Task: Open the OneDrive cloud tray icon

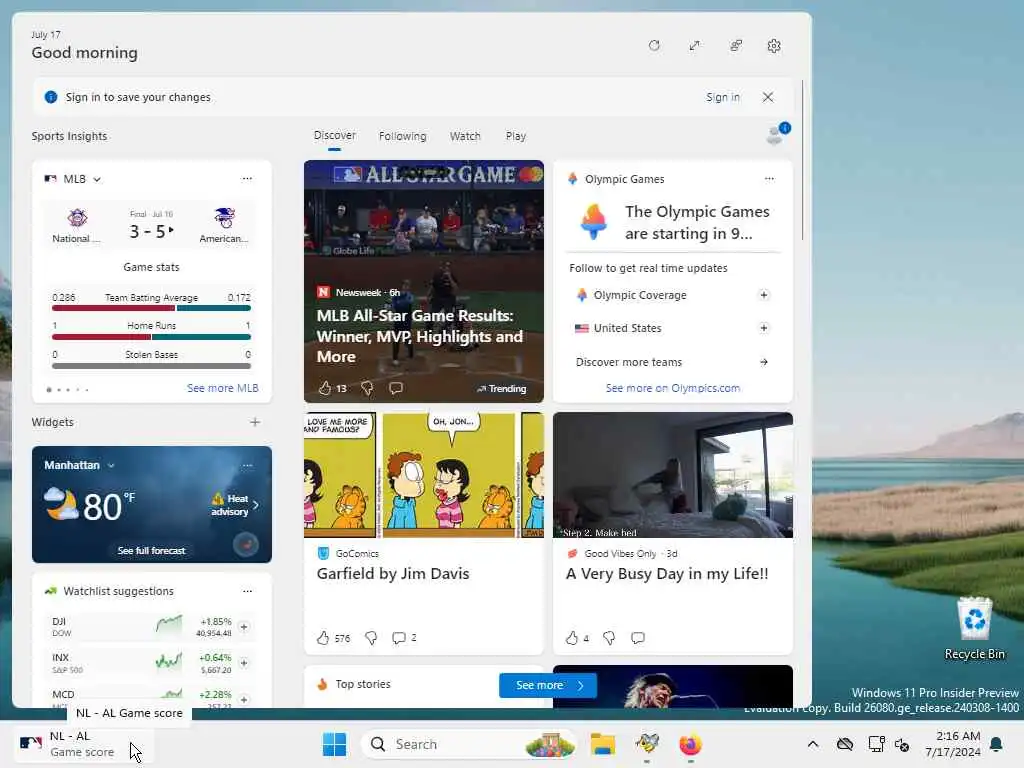Action: 845,744
